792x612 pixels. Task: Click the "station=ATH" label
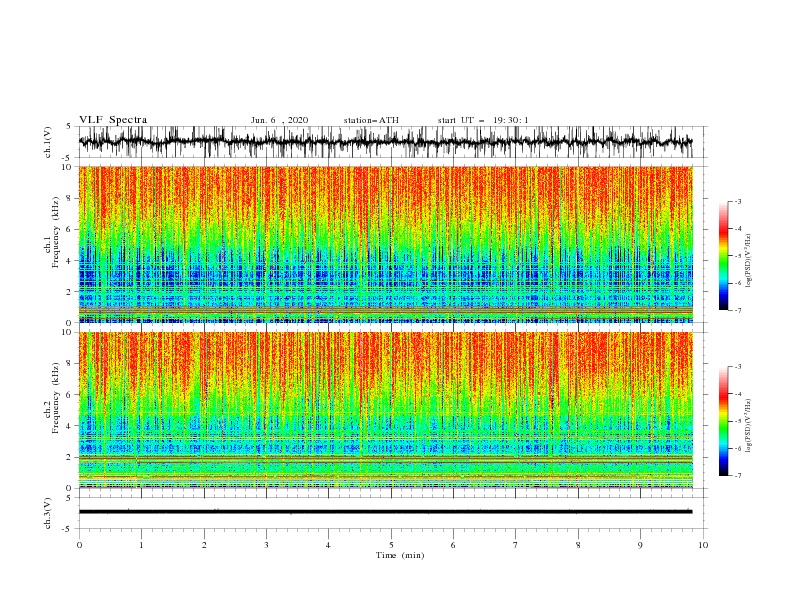coord(371,120)
